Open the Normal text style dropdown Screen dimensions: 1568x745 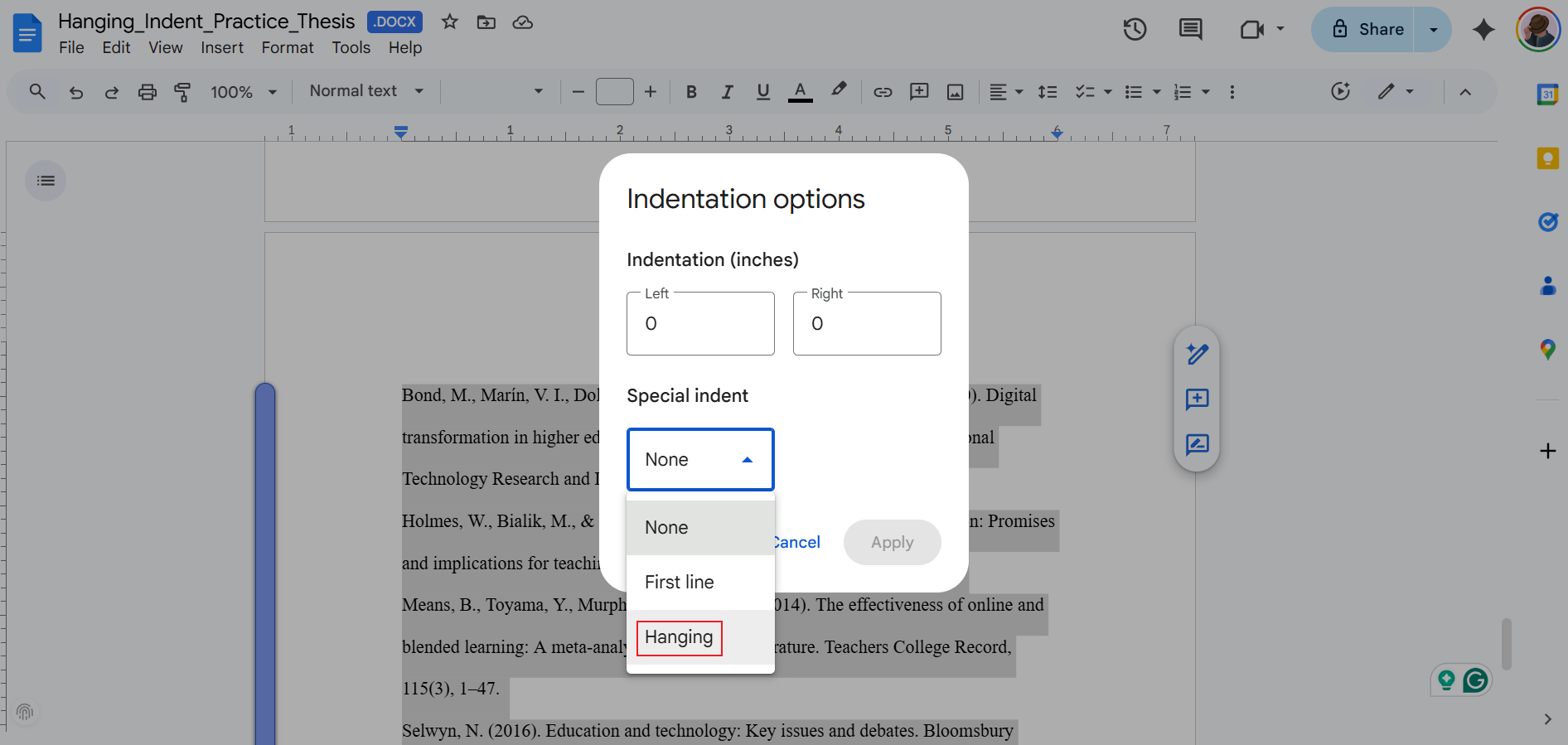coord(366,91)
